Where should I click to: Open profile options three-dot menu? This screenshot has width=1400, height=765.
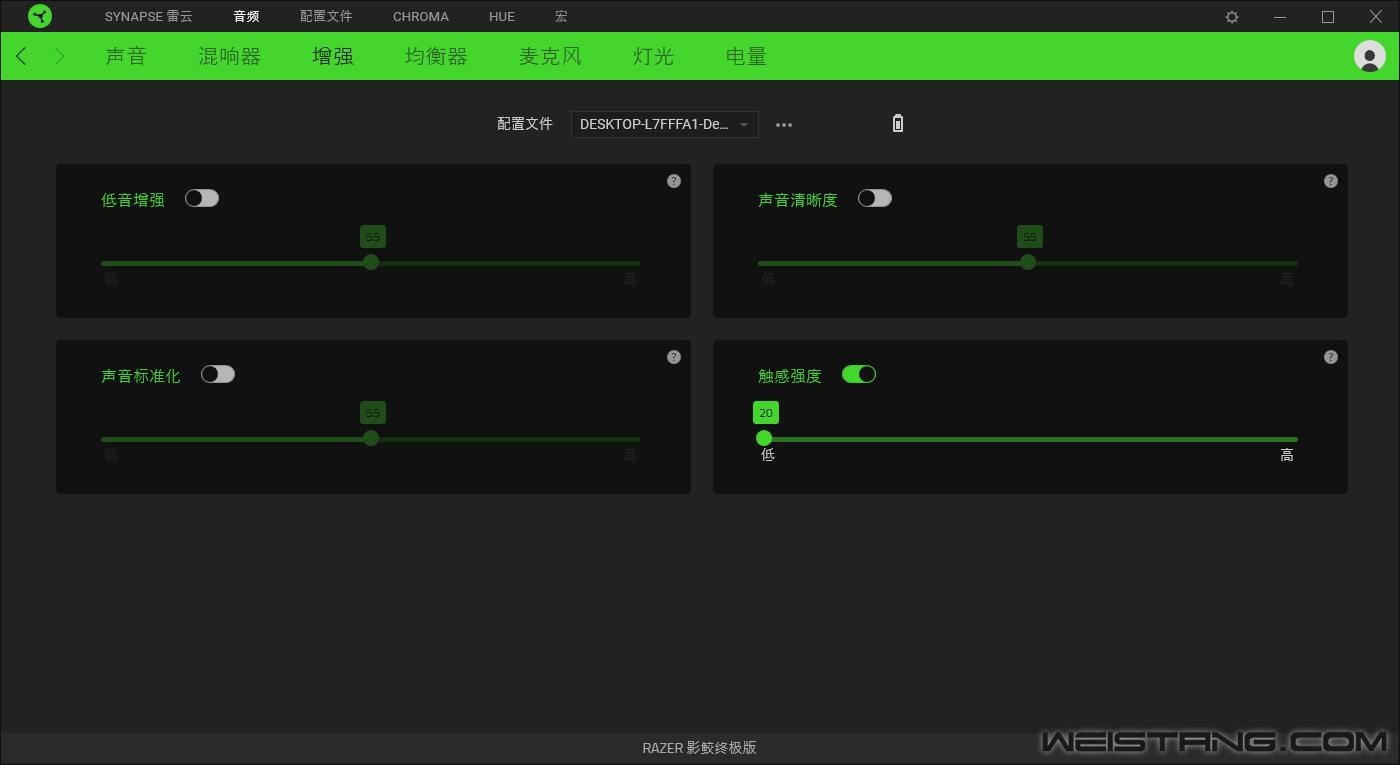784,125
